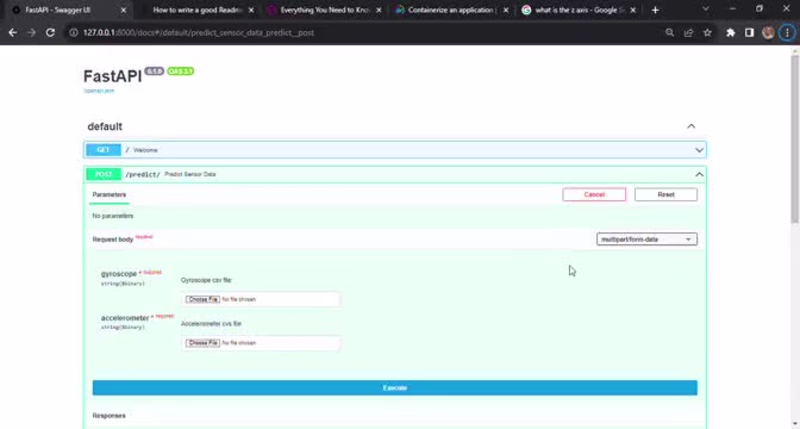This screenshot has width=800, height=429.
Task: Bookmark this page with the star icon
Action: 707,33
